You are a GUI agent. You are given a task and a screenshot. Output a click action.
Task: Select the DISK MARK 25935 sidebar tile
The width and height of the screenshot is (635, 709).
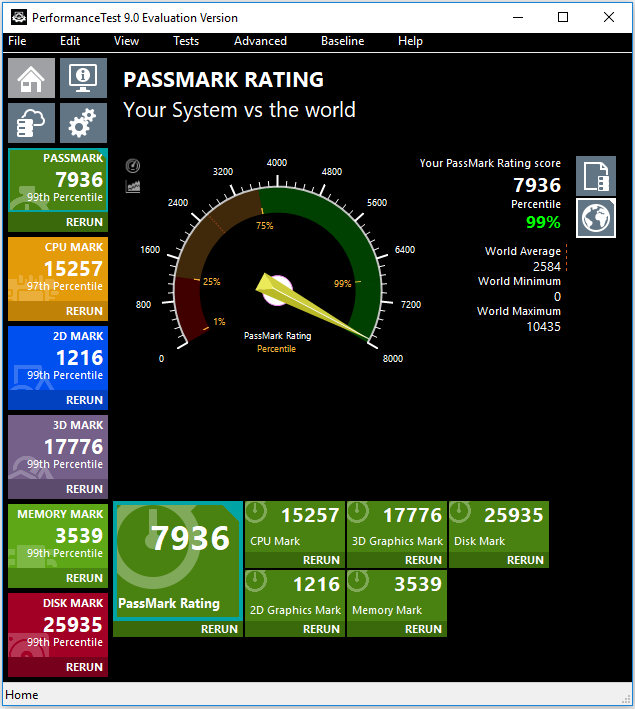58,625
